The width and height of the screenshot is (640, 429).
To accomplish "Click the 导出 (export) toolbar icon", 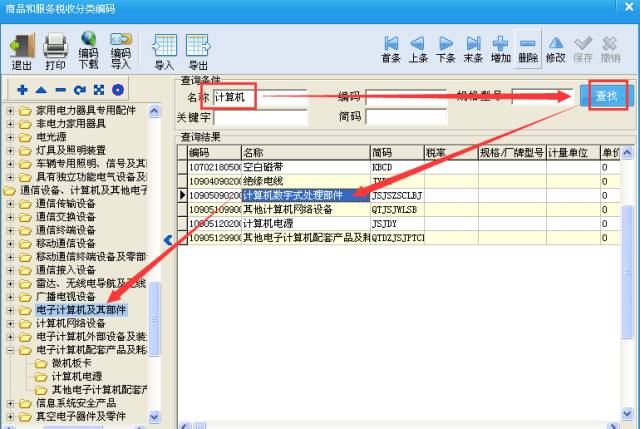I will pos(198,50).
